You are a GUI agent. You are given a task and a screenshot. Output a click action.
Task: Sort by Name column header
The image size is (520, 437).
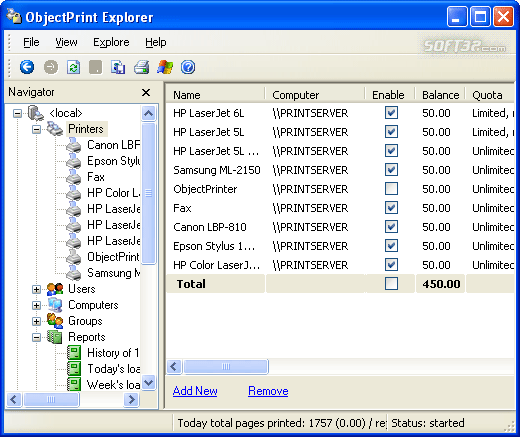tap(215, 95)
